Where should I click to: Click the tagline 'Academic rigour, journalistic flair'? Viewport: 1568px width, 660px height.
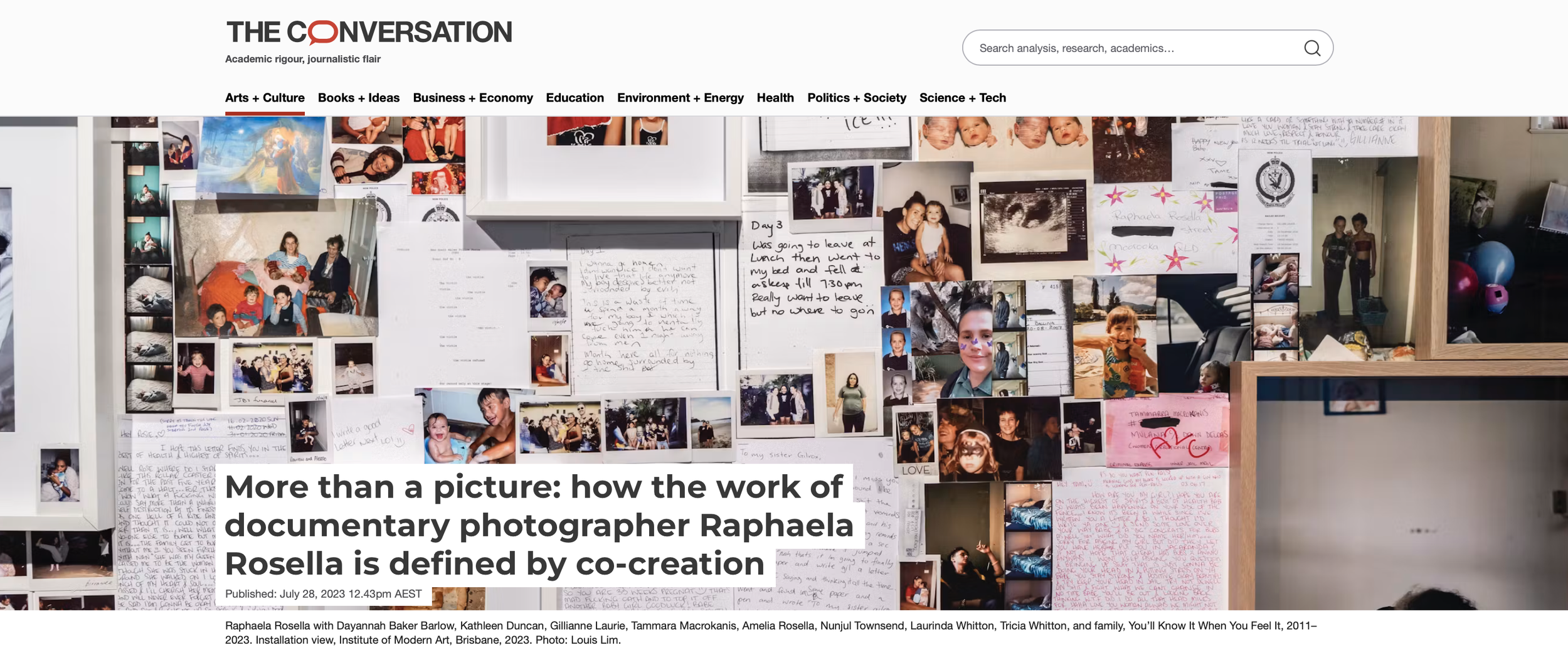pyautogui.click(x=303, y=59)
